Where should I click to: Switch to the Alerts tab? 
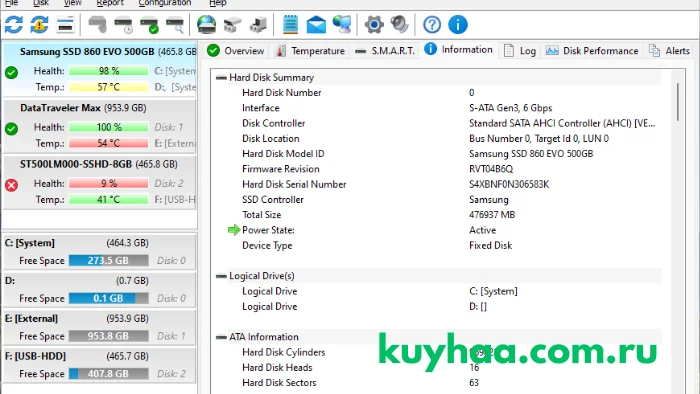[669, 51]
